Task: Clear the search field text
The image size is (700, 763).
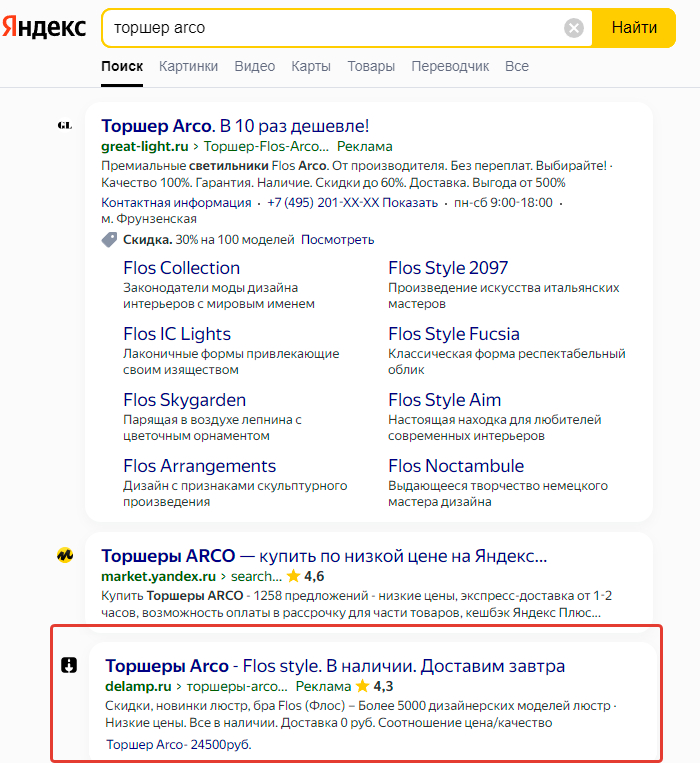Action: point(574,28)
